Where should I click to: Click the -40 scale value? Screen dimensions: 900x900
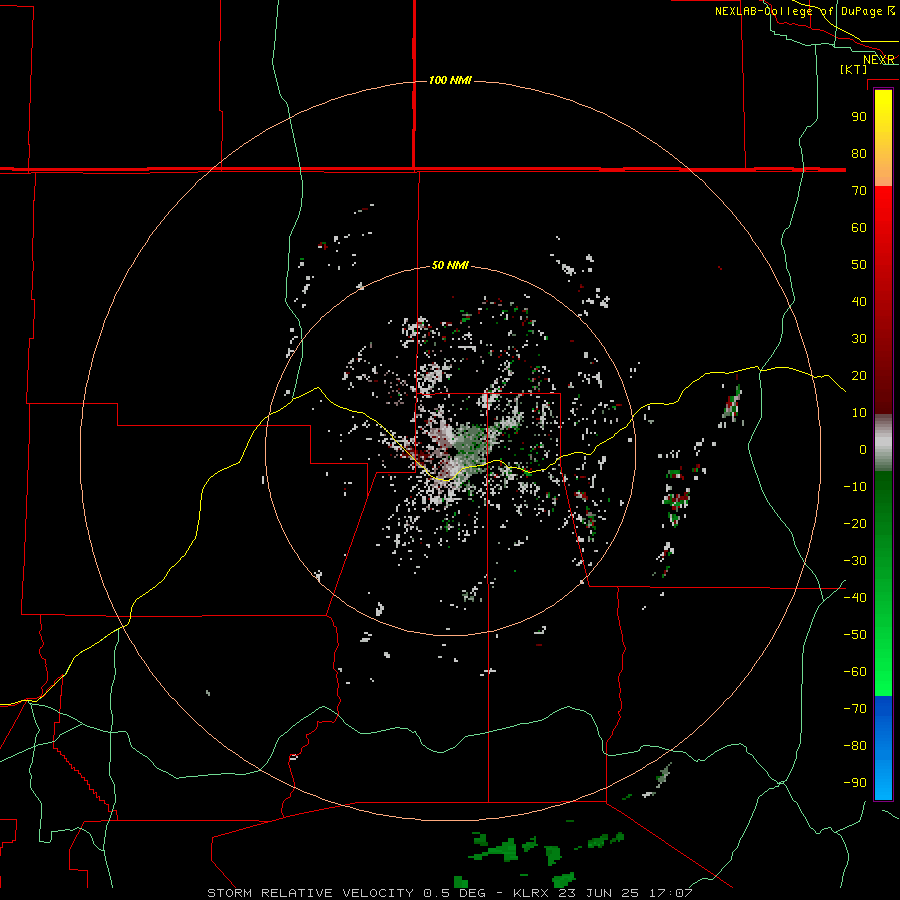pos(855,598)
